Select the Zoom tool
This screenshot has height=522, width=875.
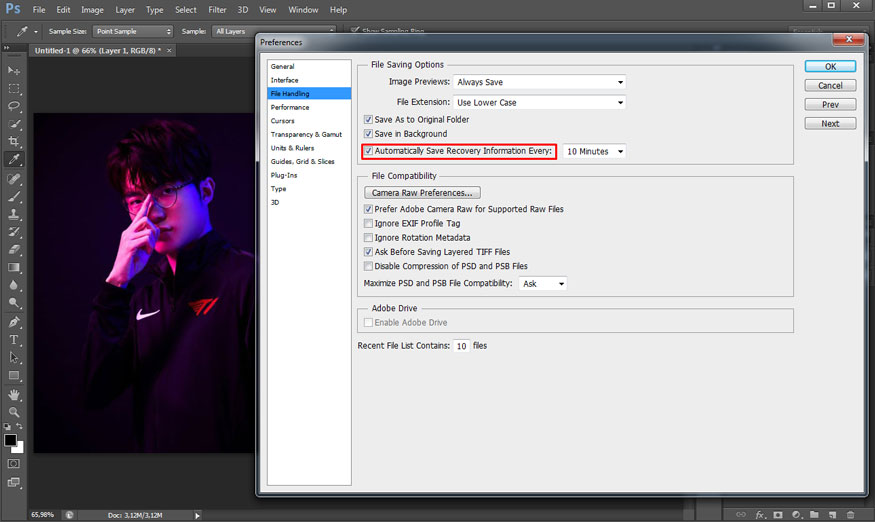pos(14,413)
